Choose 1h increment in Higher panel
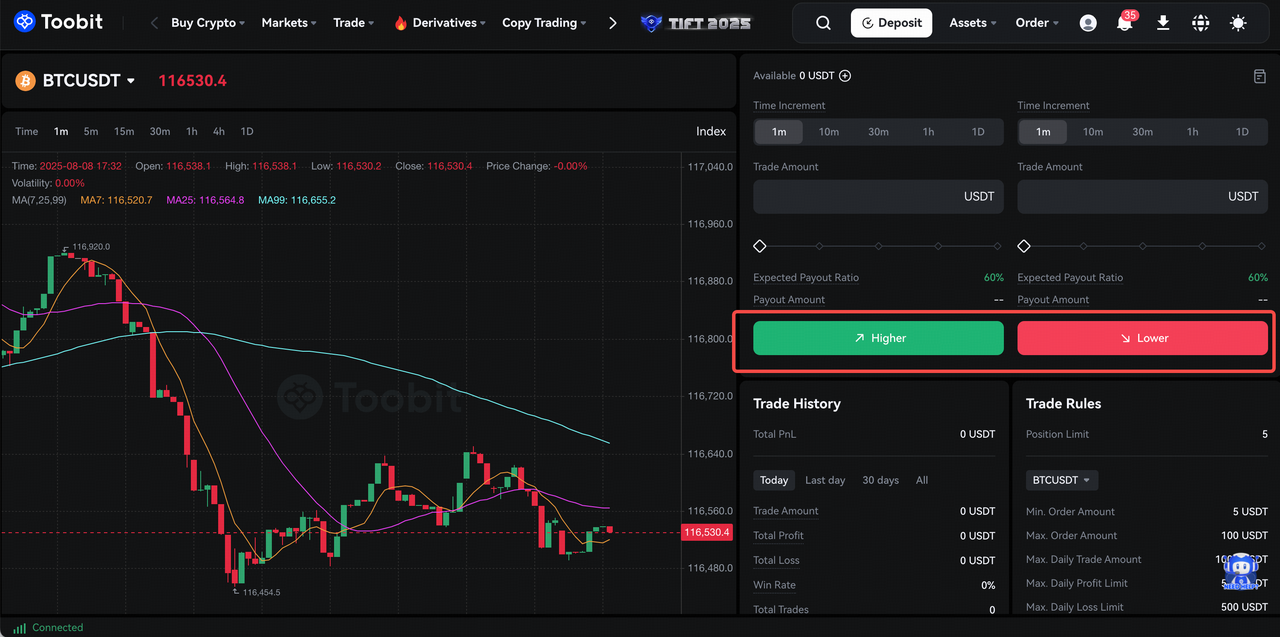This screenshot has height=637, width=1280. [928, 132]
